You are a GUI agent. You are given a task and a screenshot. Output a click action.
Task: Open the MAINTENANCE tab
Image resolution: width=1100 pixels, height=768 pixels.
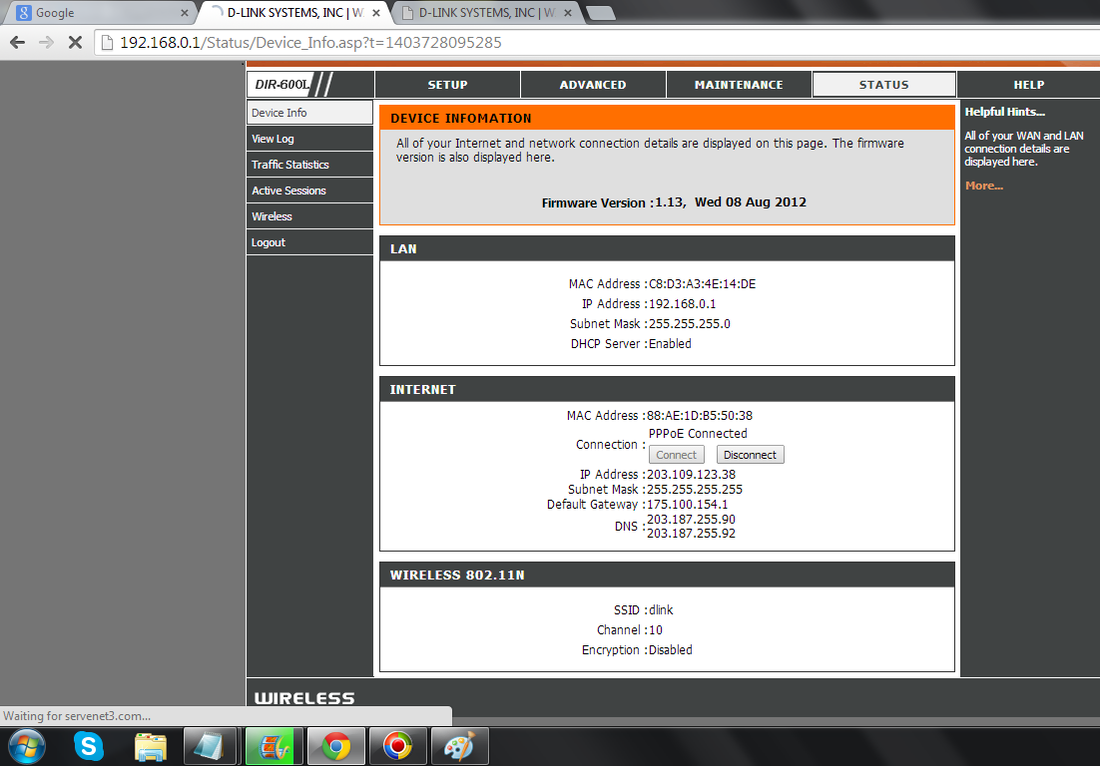click(x=739, y=84)
